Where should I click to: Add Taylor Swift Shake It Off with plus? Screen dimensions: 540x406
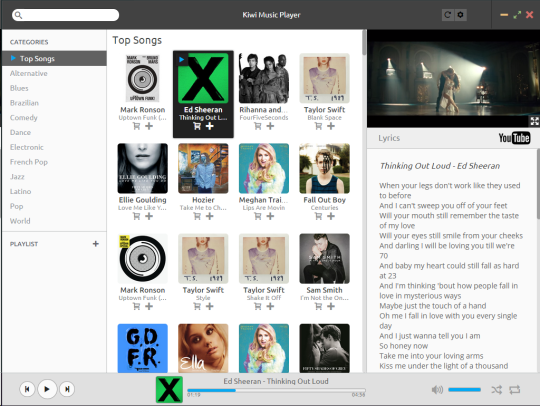coord(270,306)
